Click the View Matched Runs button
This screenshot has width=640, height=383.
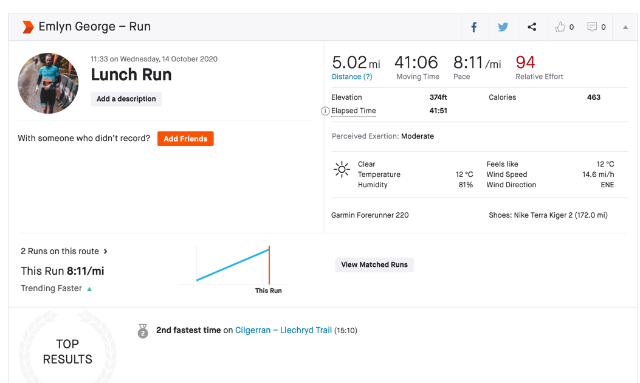click(x=374, y=265)
